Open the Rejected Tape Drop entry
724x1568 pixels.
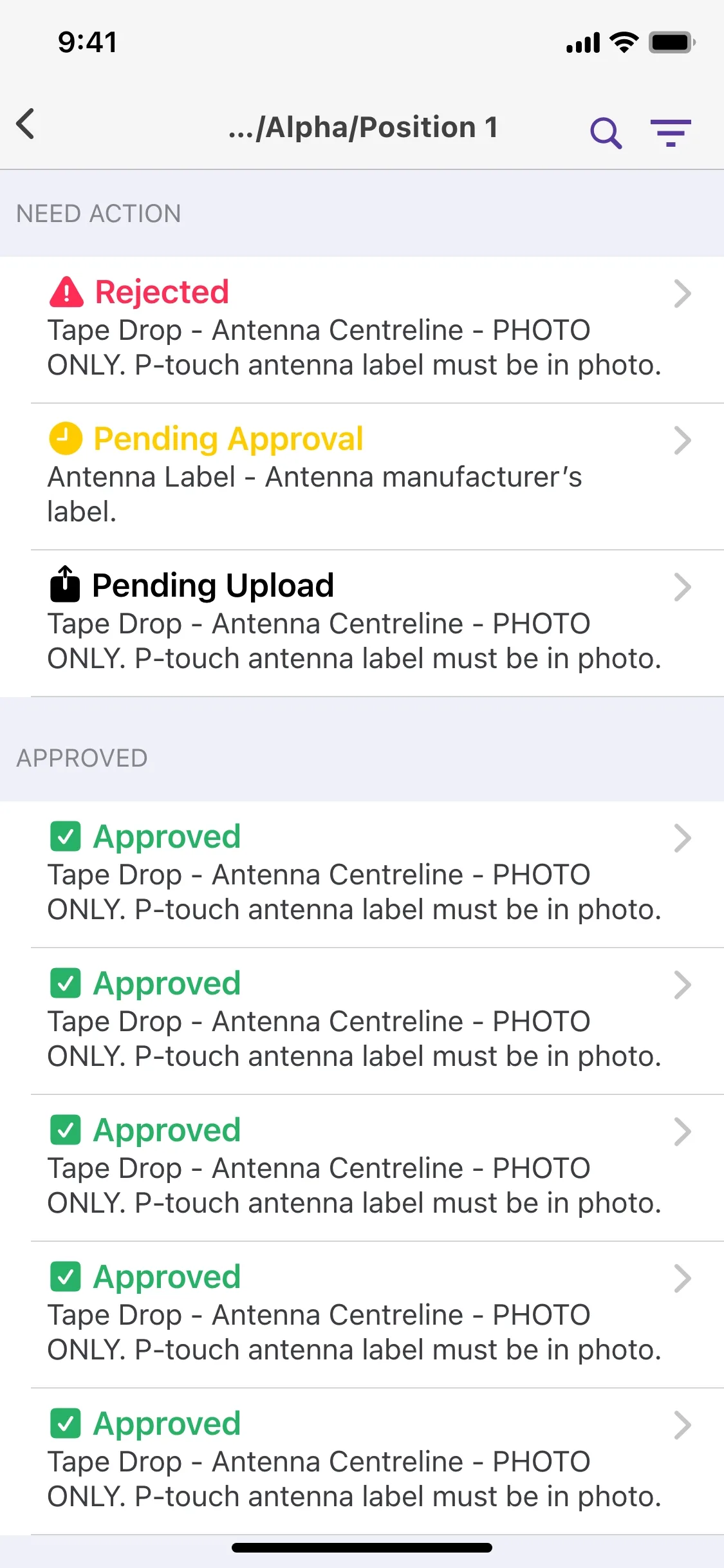tap(362, 330)
